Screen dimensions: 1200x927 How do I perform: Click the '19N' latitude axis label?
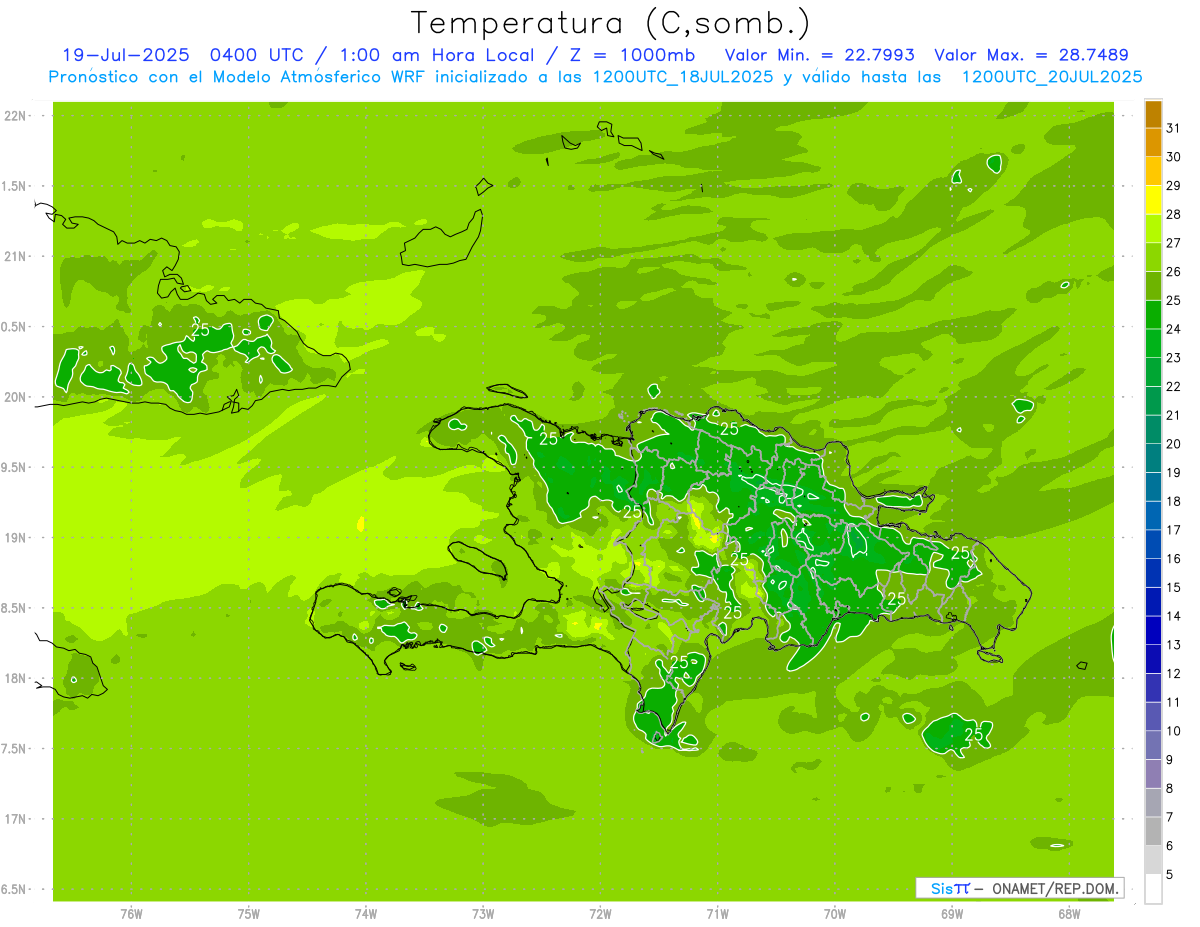click(17, 538)
